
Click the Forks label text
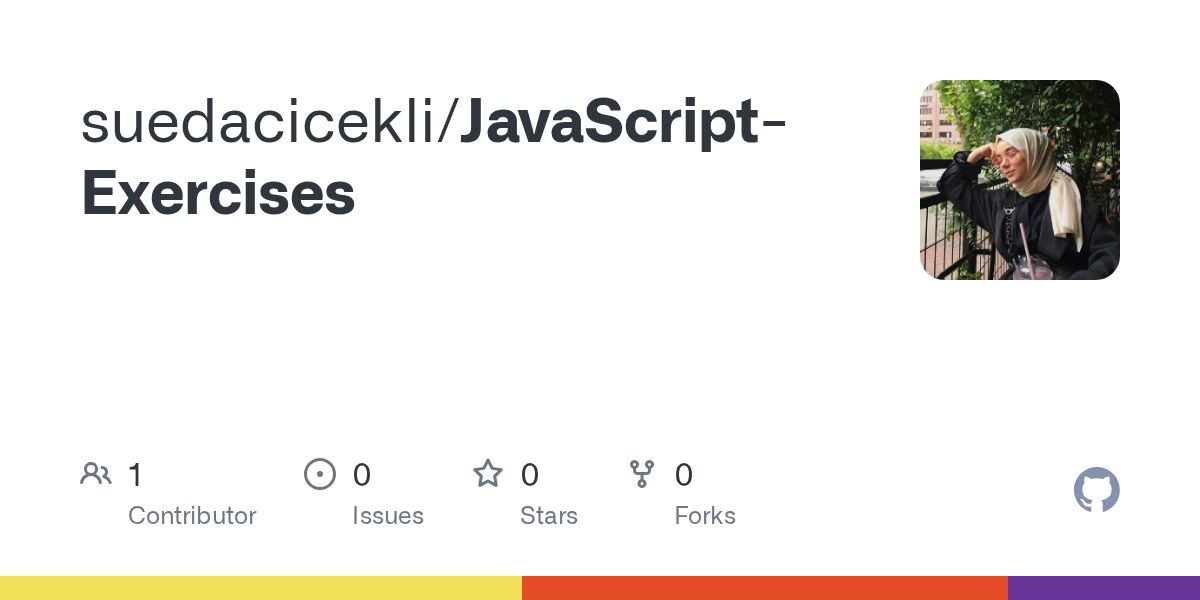(x=705, y=516)
